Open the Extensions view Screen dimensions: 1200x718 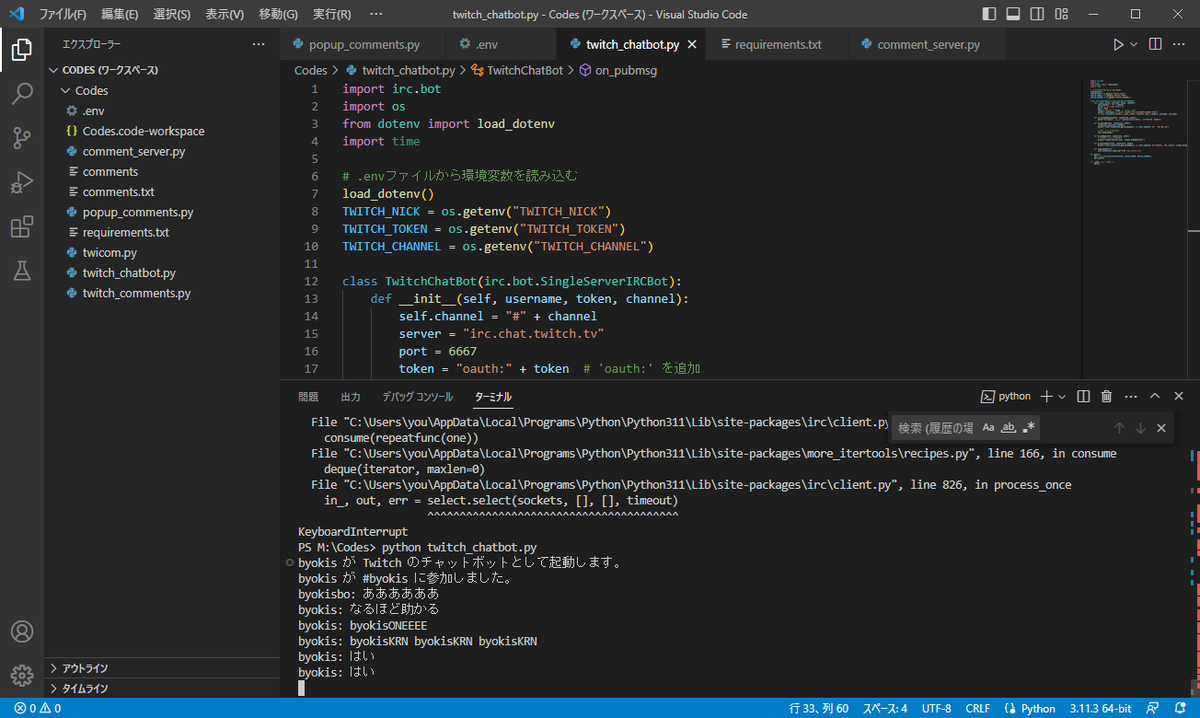(22, 227)
